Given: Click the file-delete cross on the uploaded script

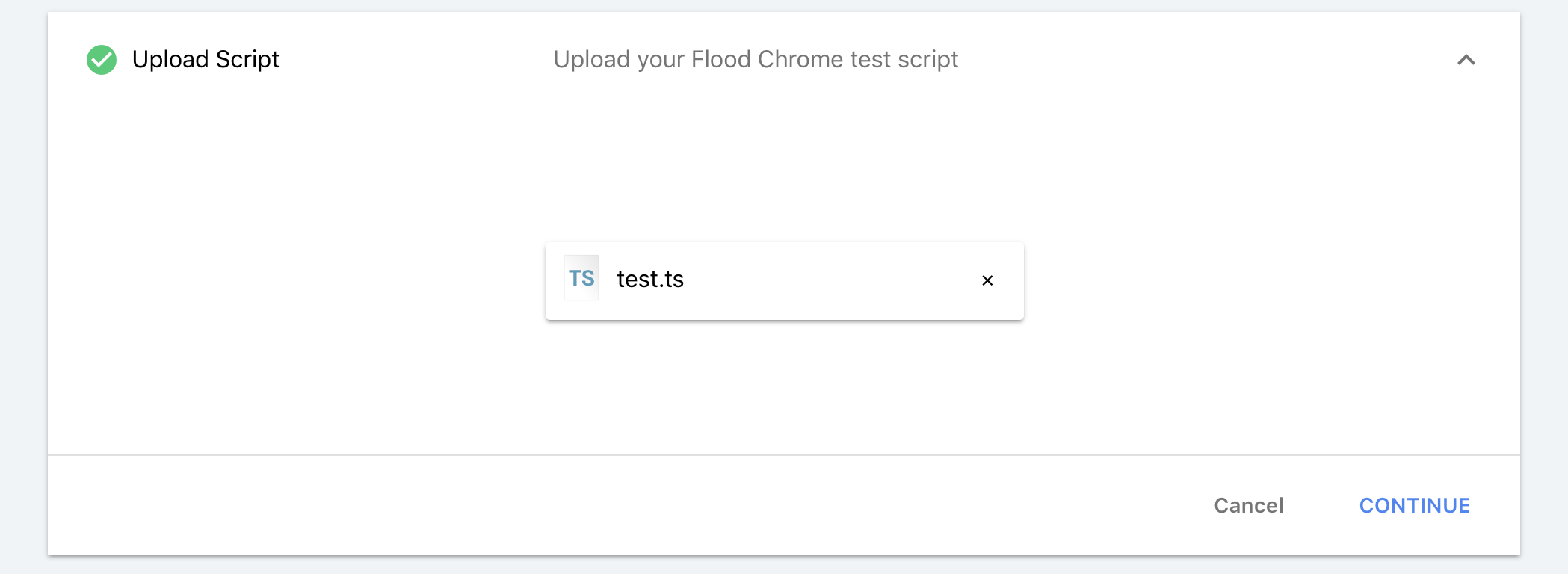Looking at the screenshot, I should tap(987, 280).
